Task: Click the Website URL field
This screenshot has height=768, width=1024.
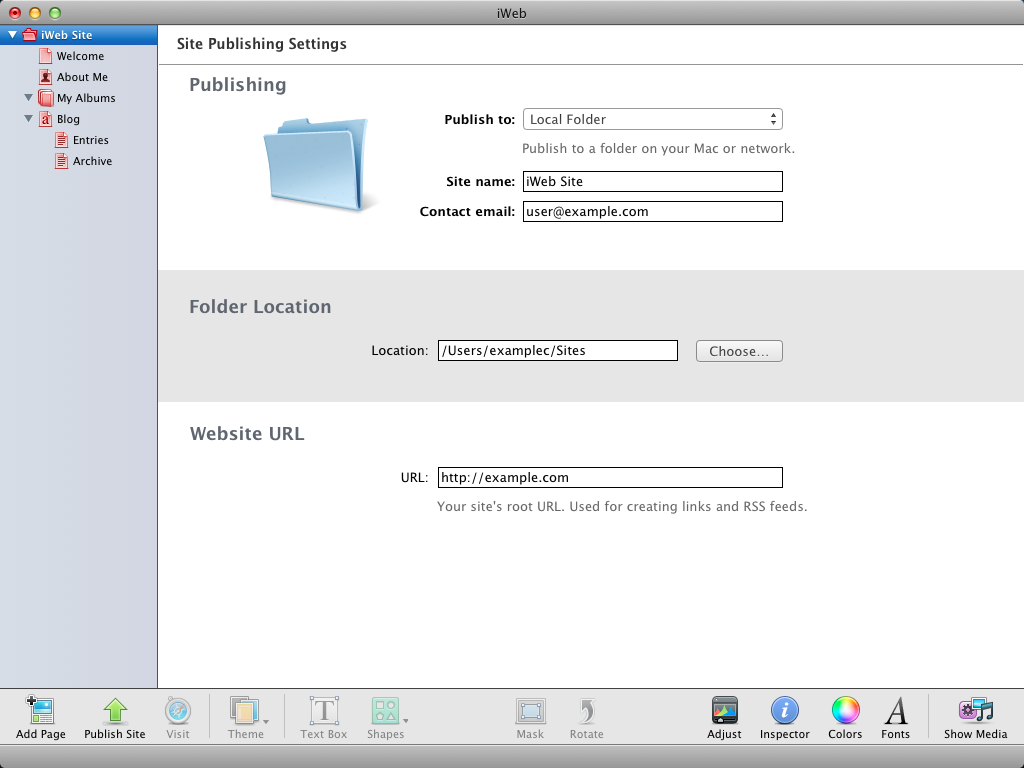Action: (610, 477)
